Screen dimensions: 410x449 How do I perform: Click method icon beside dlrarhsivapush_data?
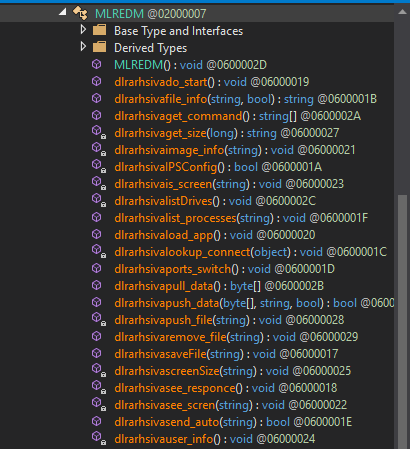97,302
